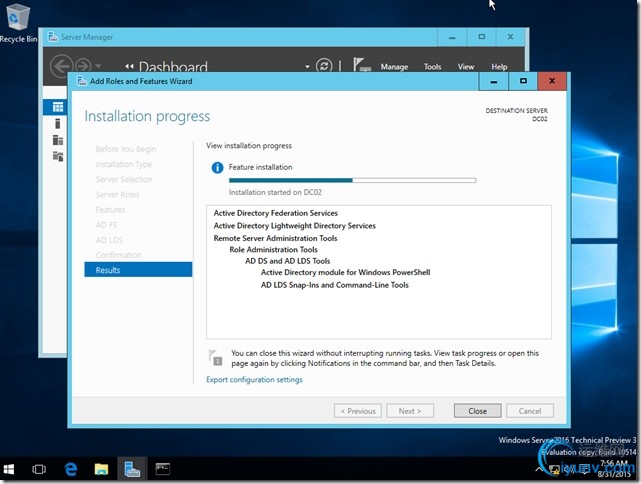Open the Manage menu
This screenshot has height=484, width=641.
[394, 67]
